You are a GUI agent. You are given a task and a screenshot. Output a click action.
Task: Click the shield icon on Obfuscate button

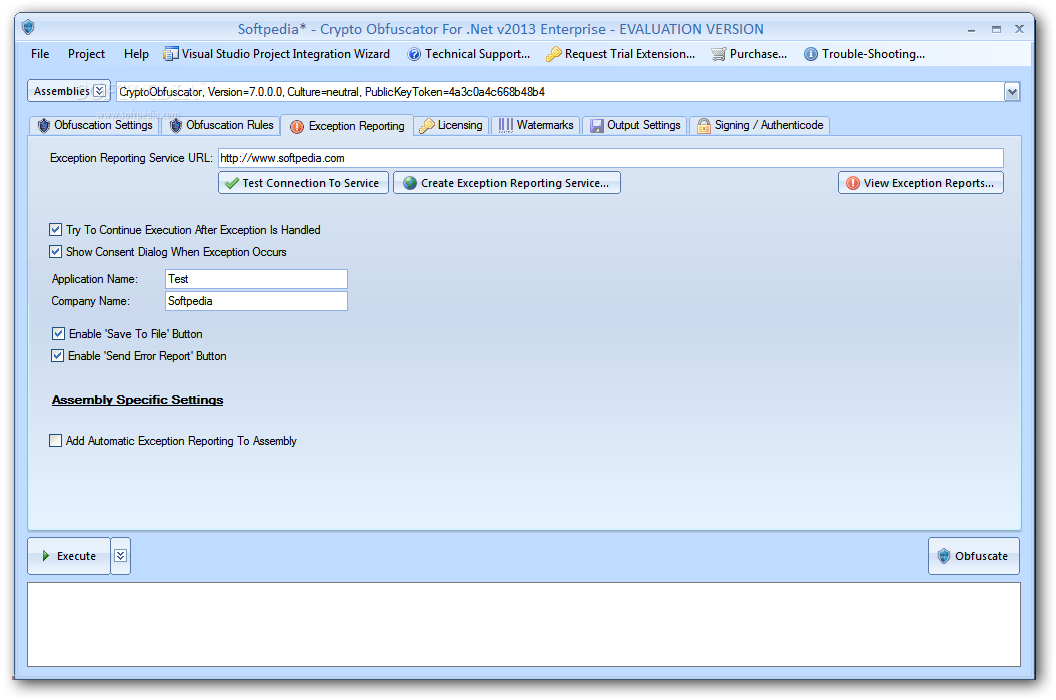click(x=944, y=556)
